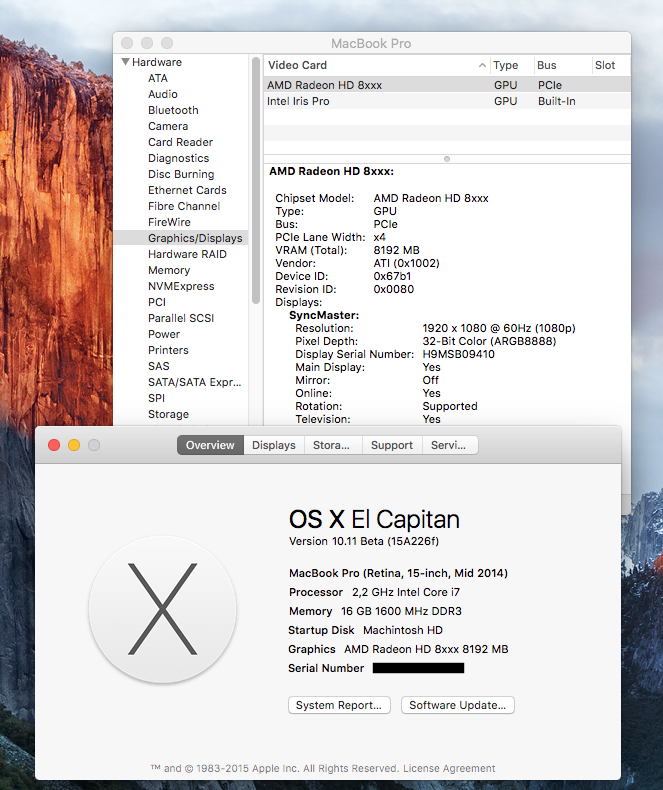
Task: Select AMD Radeon HD 8xxx row
Action: tap(447, 85)
